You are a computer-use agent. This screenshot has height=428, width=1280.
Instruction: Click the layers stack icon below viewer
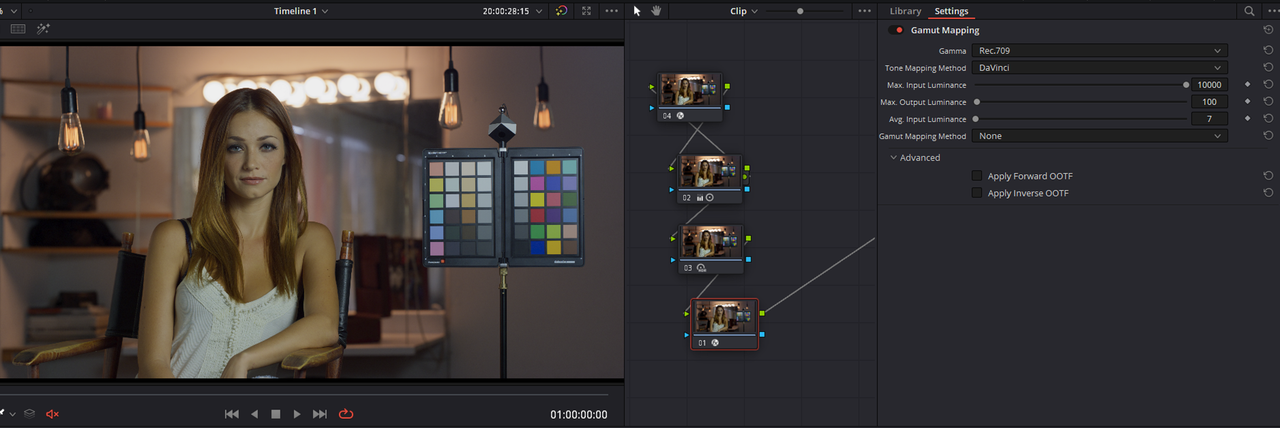point(30,413)
